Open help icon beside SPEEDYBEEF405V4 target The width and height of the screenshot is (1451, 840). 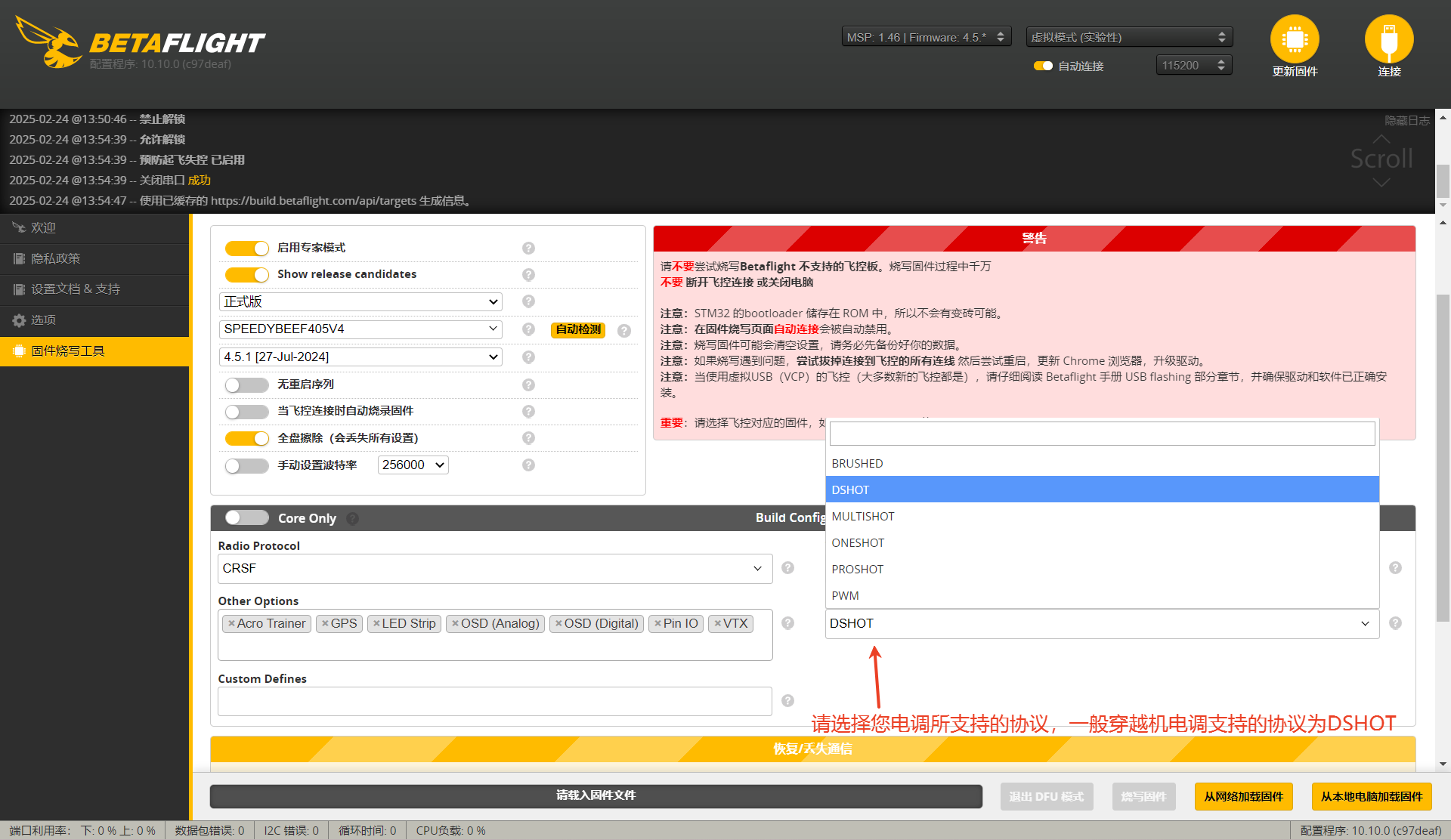click(528, 329)
